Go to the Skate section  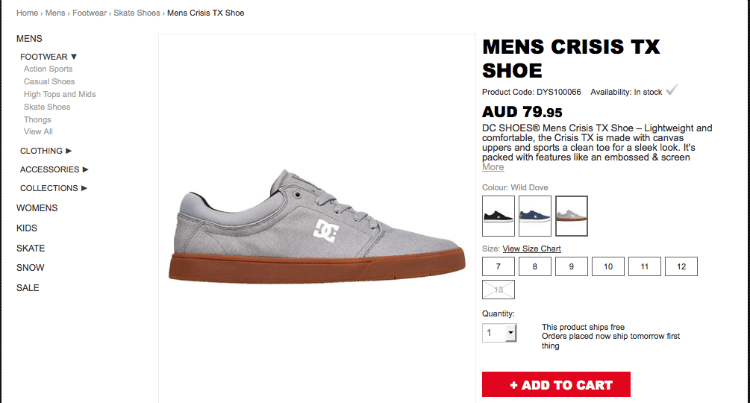(30, 248)
